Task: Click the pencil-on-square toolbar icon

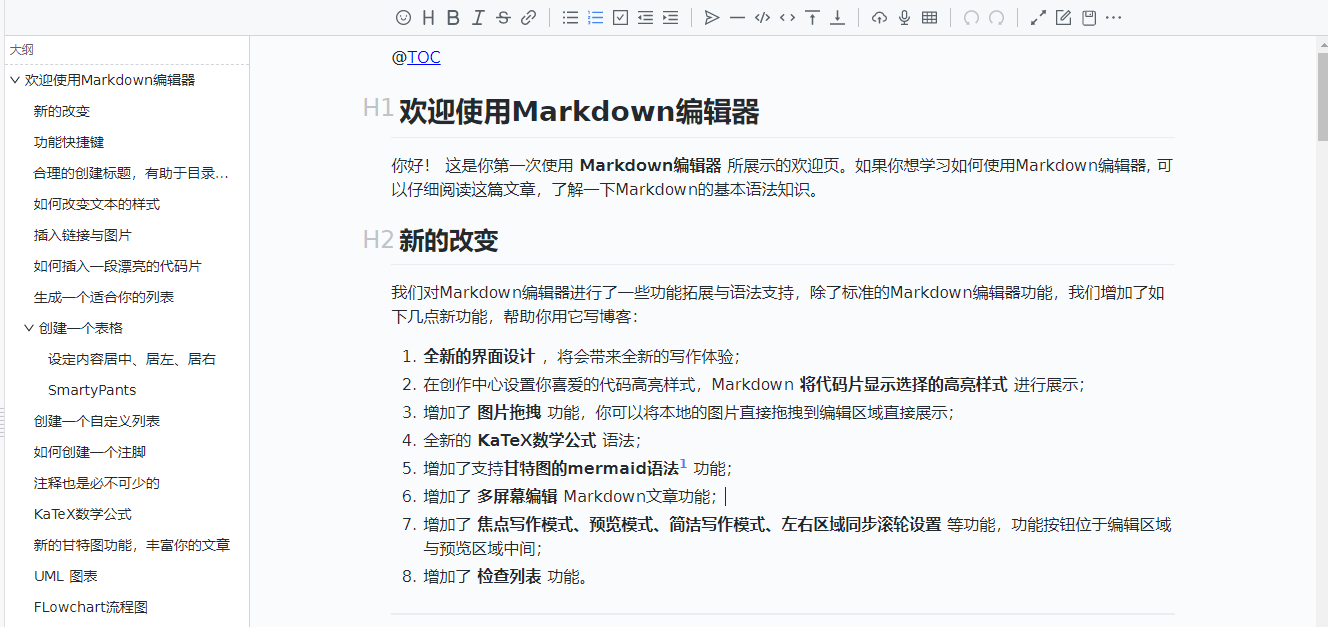Action: (1063, 17)
